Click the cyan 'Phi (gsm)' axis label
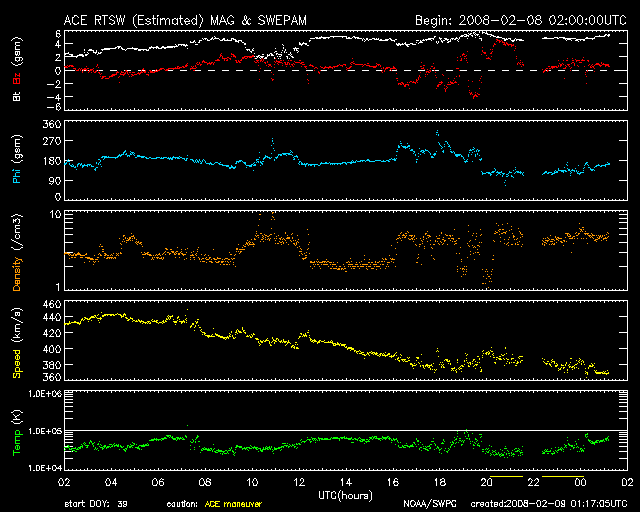Viewport: 640px width, 512px height. tap(17, 159)
